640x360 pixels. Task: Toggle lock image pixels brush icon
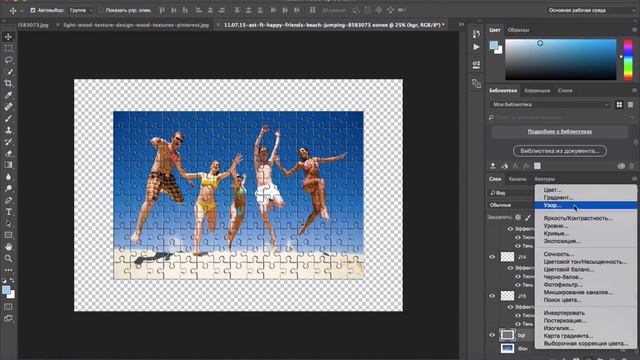528,218
